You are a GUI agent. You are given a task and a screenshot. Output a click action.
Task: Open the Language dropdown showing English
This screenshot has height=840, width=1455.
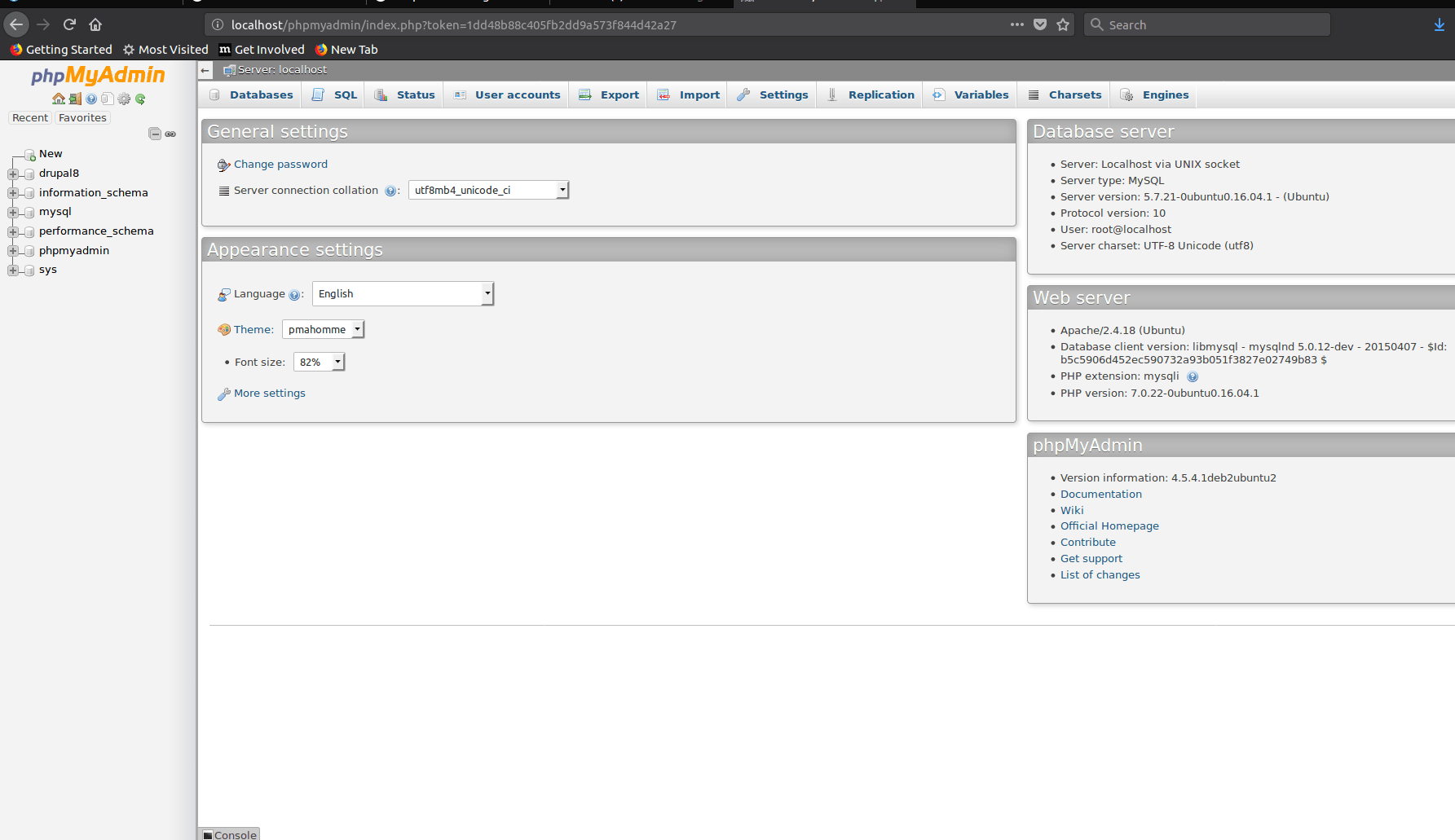[403, 293]
